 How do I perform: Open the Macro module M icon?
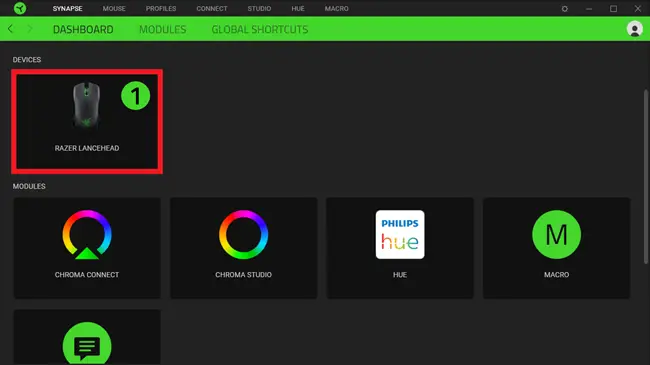tap(556, 234)
